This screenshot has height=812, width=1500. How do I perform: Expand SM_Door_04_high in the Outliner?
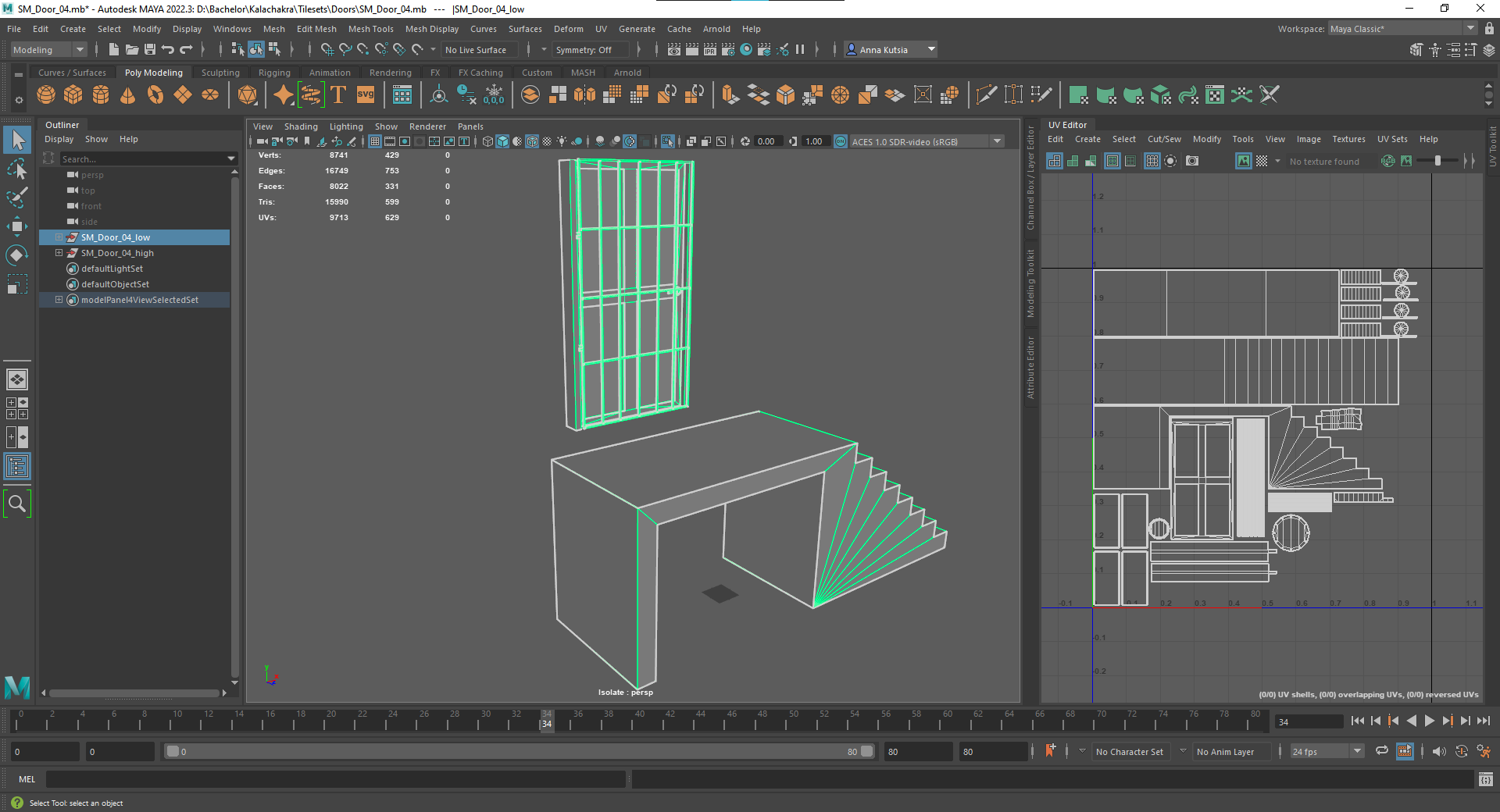[59, 253]
